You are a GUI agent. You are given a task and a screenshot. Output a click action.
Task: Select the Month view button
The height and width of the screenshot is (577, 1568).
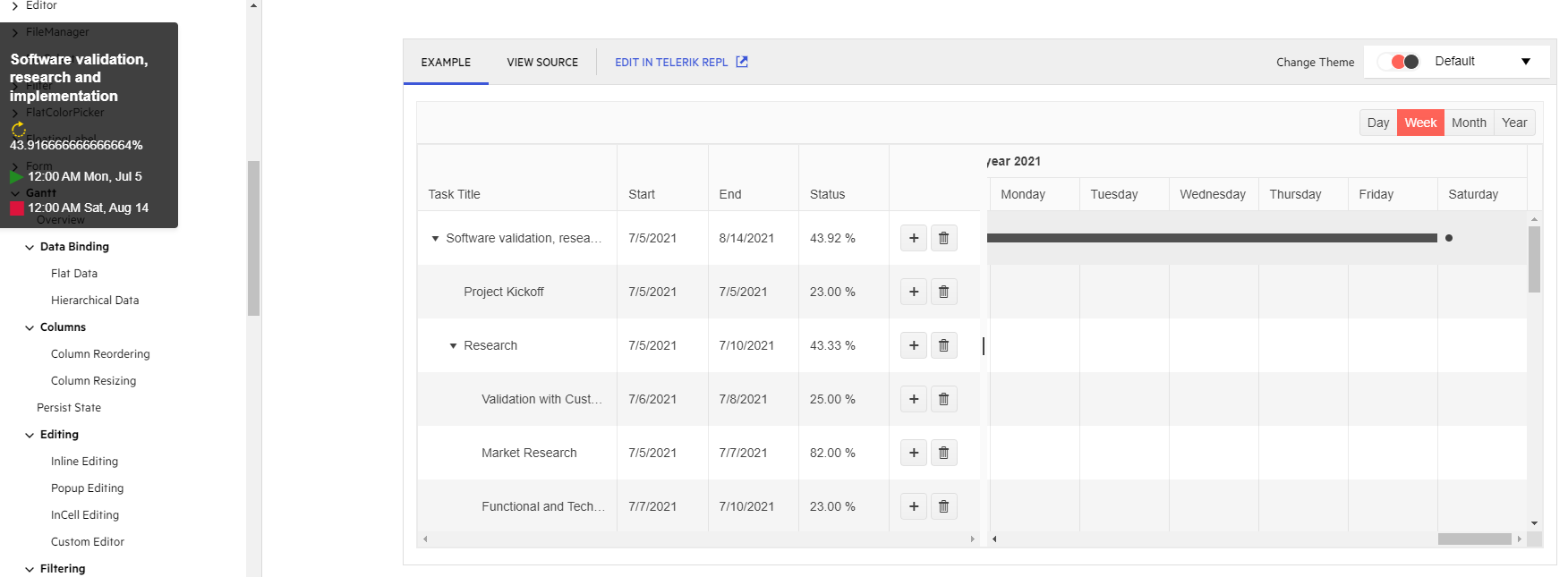pos(1468,123)
